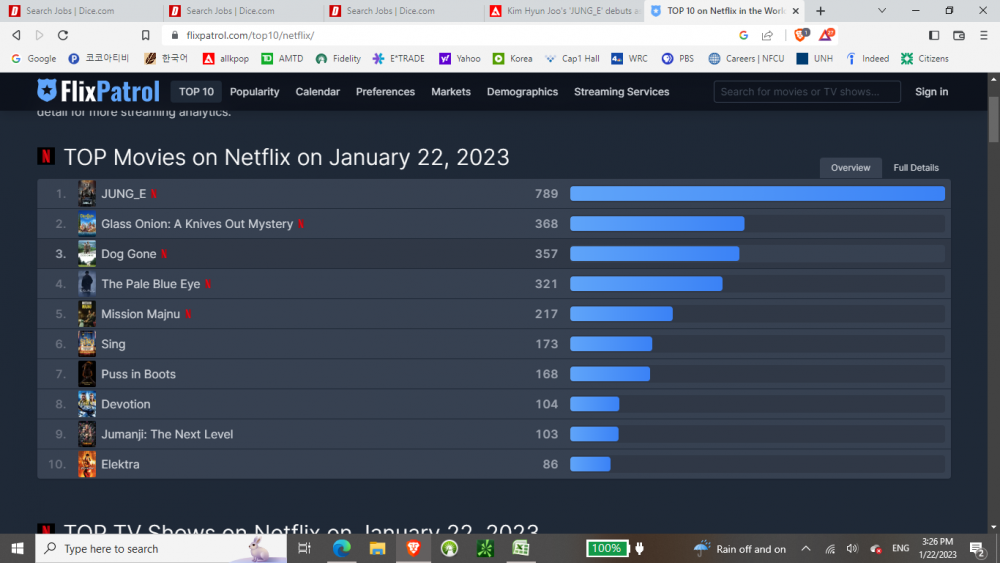
Task: Click the Elektra poster thumbnail
Action: (87, 464)
